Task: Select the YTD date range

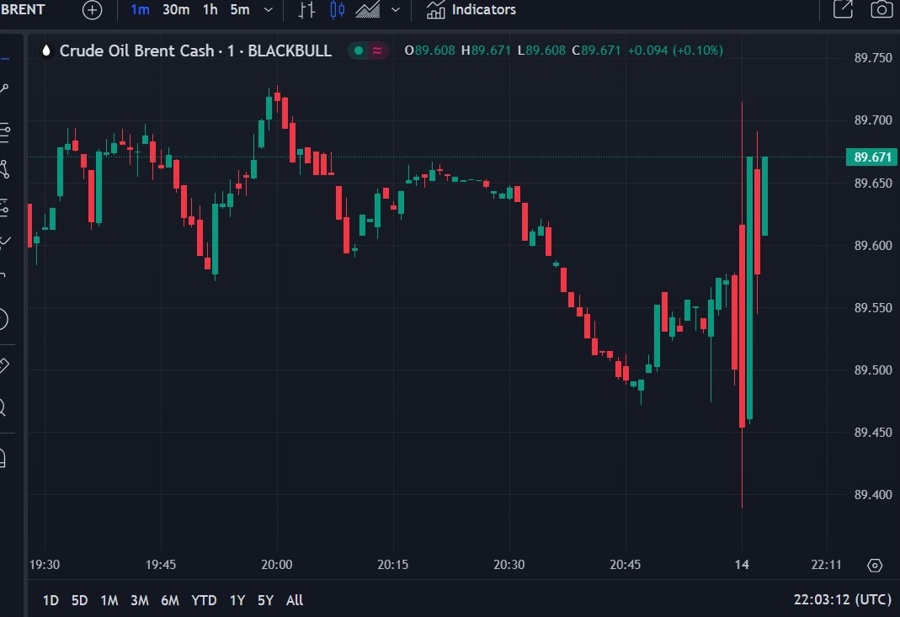Action: click(x=204, y=600)
